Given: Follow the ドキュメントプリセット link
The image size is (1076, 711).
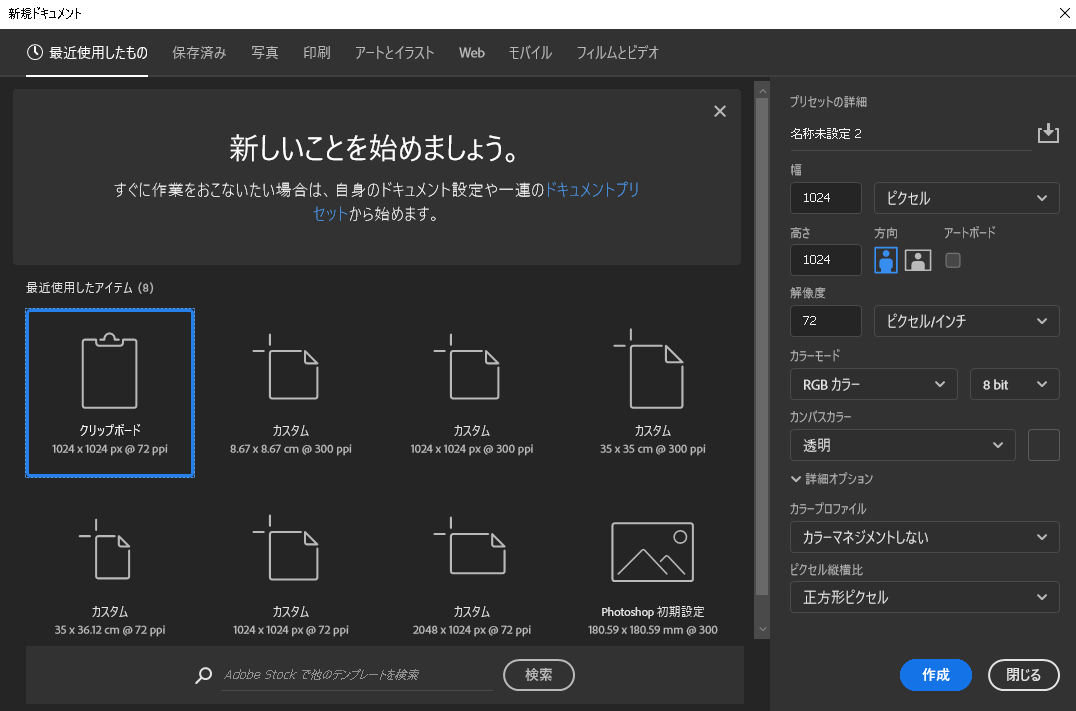Looking at the screenshot, I should (x=591, y=190).
